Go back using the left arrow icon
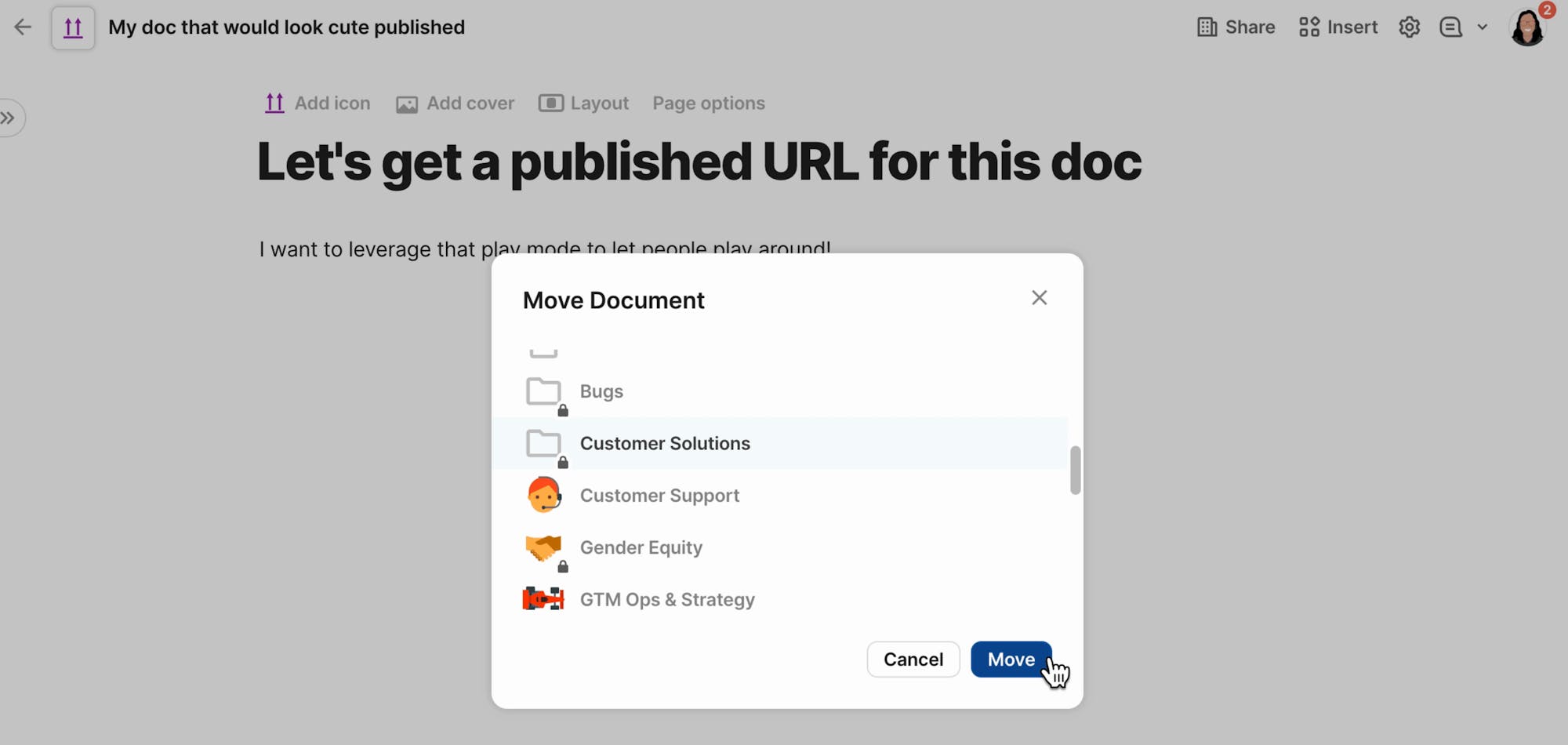Viewport: 1568px width, 745px height. 23,27
